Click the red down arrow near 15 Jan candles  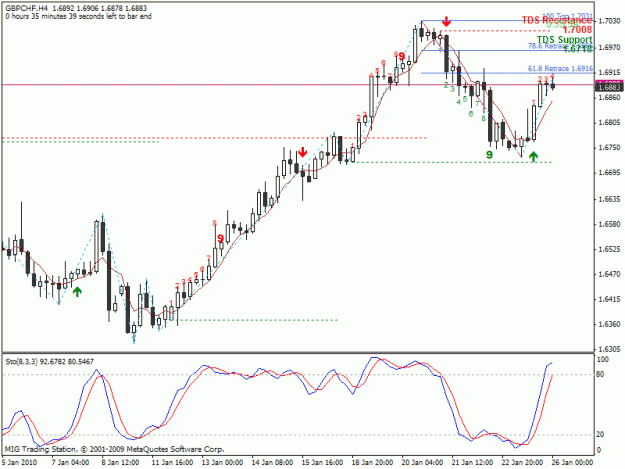pyautogui.click(x=303, y=152)
